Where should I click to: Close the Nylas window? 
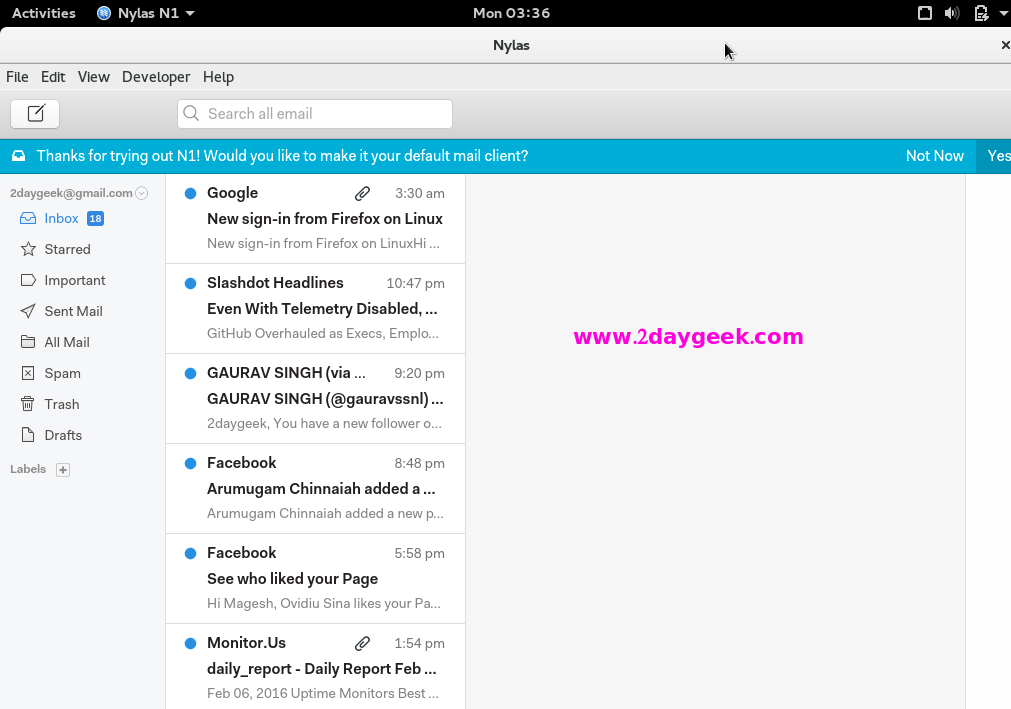click(1005, 45)
